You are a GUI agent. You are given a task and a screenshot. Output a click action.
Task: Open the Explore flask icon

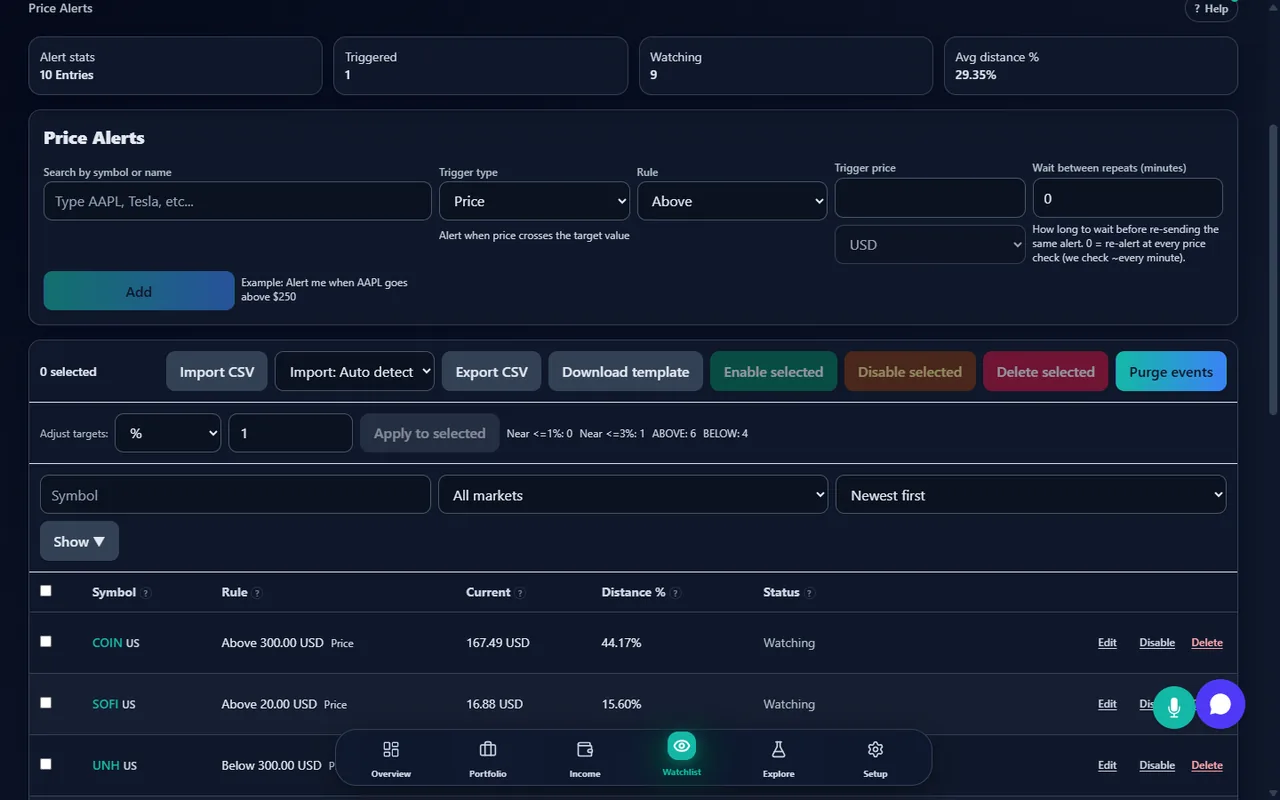[778, 750]
